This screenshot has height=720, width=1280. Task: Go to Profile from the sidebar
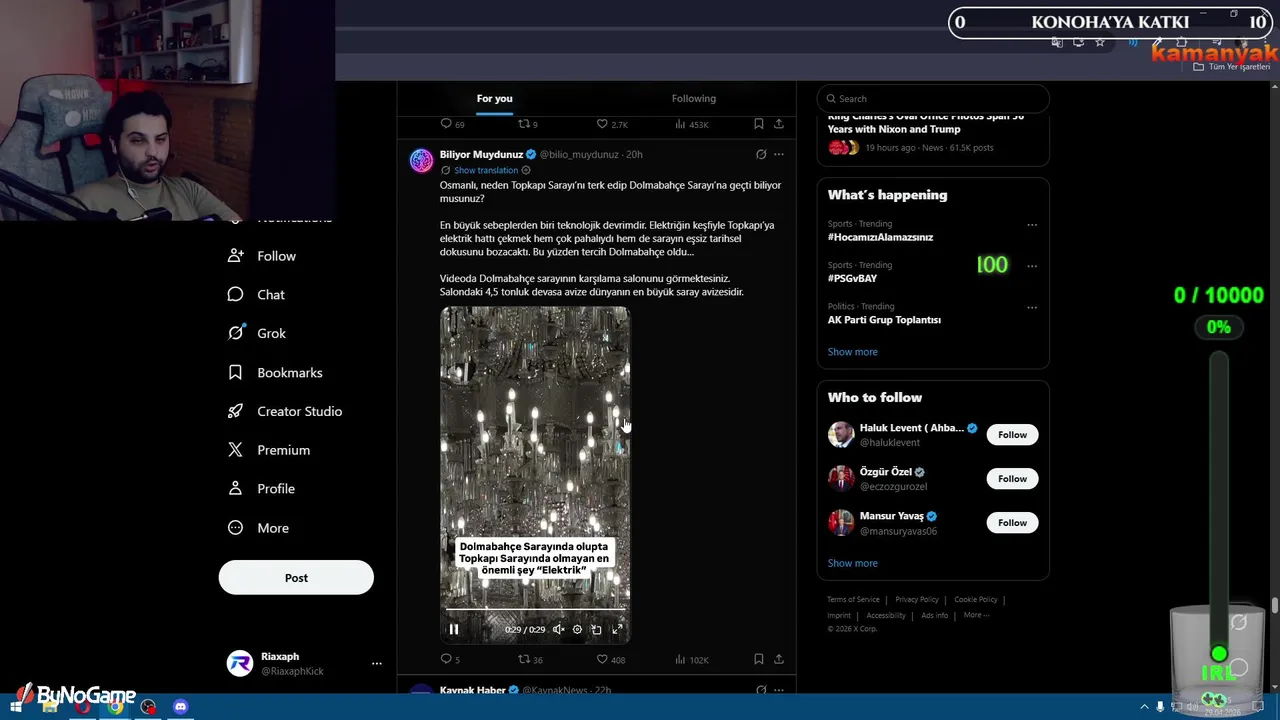click(262, 489)
